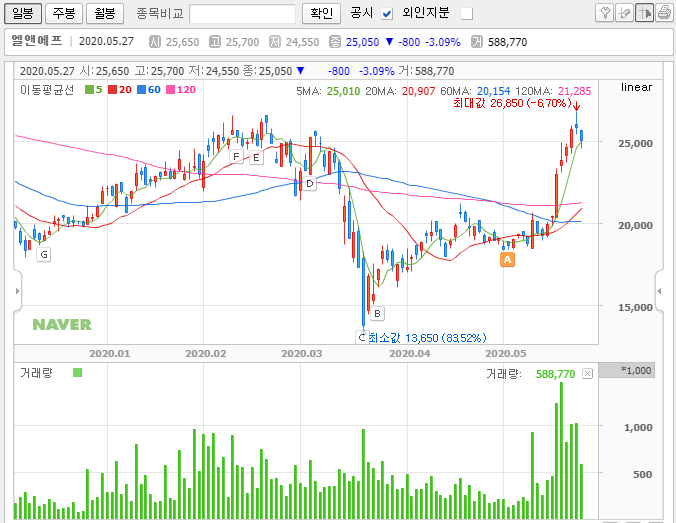Click the green 거래량 legend swatch
Viewport: 676px width, 523px height.
pos(78,373)
